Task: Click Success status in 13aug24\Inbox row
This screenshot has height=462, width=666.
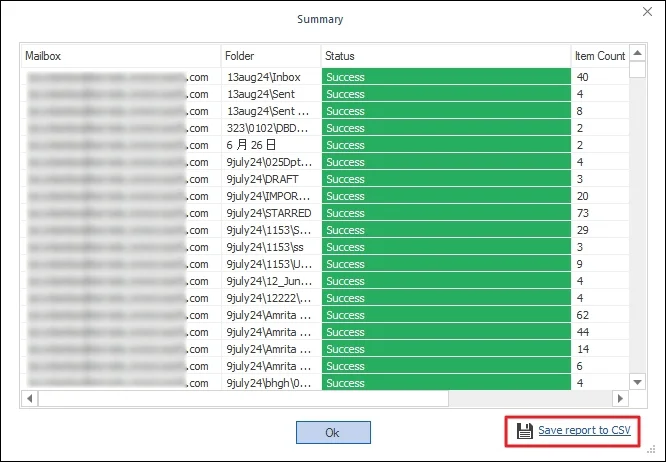Action: click(446, 77)
